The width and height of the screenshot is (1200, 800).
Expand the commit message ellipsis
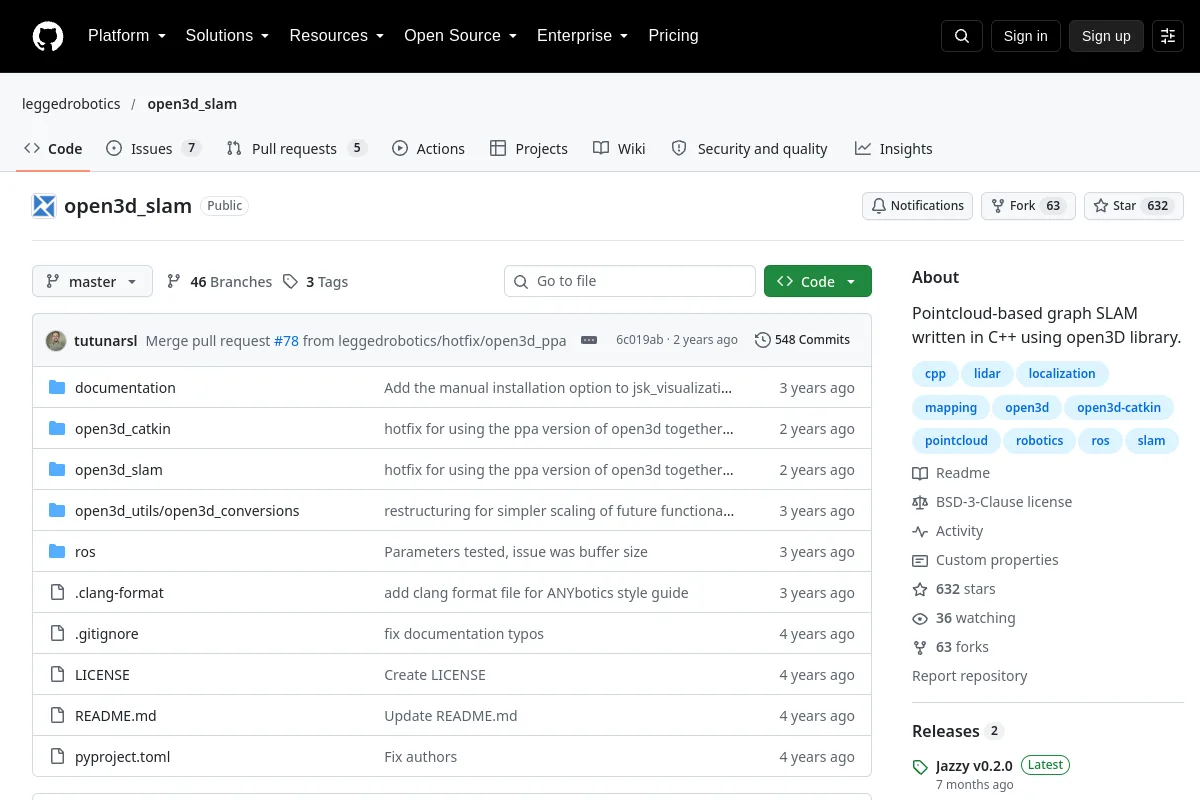tap(589, 340)
